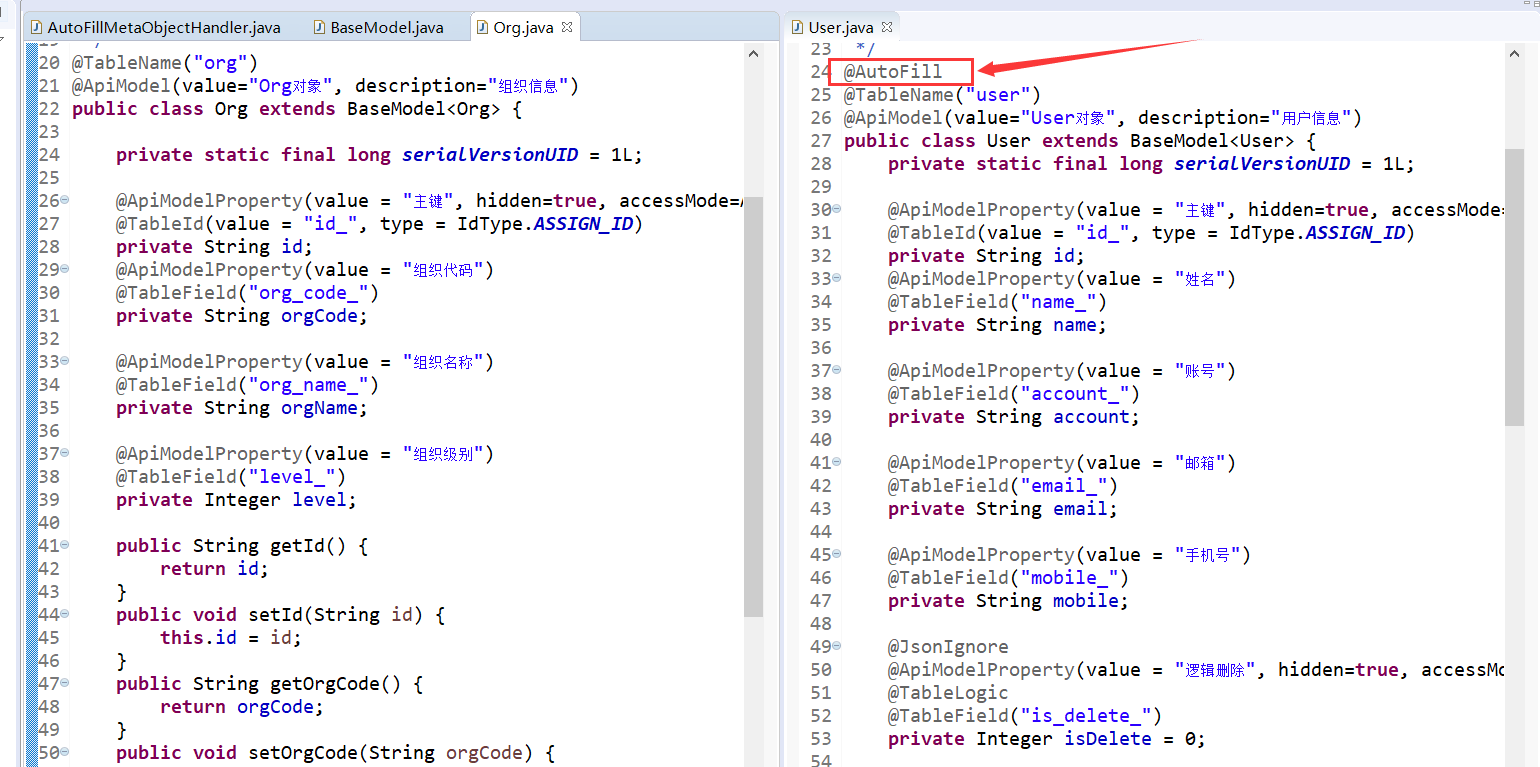Close the Org.java tab

567,27
